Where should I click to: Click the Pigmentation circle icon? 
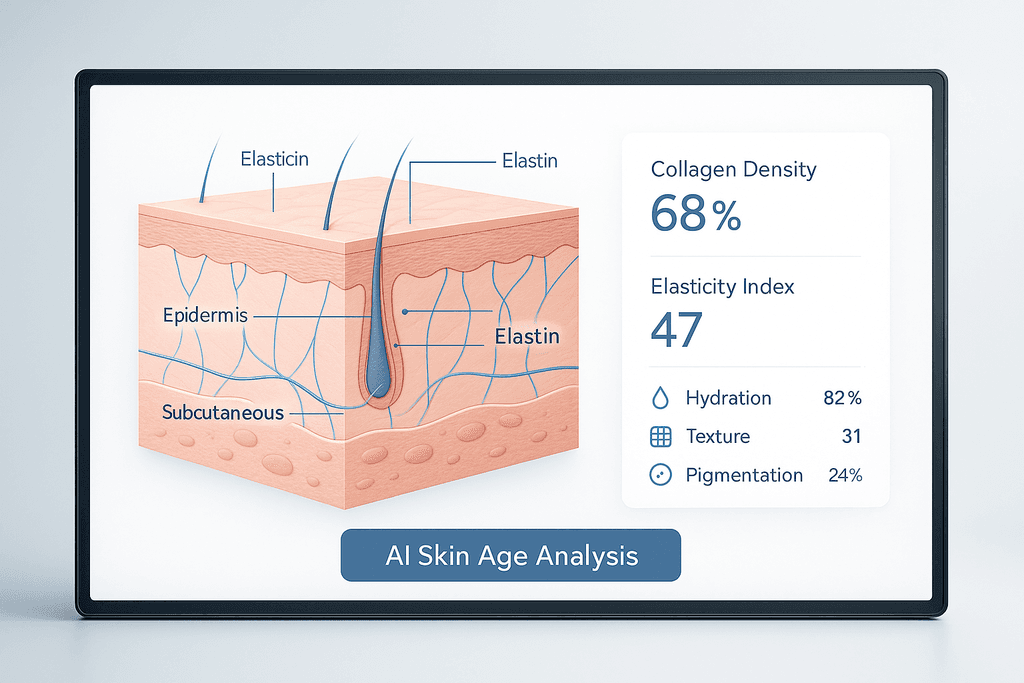[x=659, y=475]
